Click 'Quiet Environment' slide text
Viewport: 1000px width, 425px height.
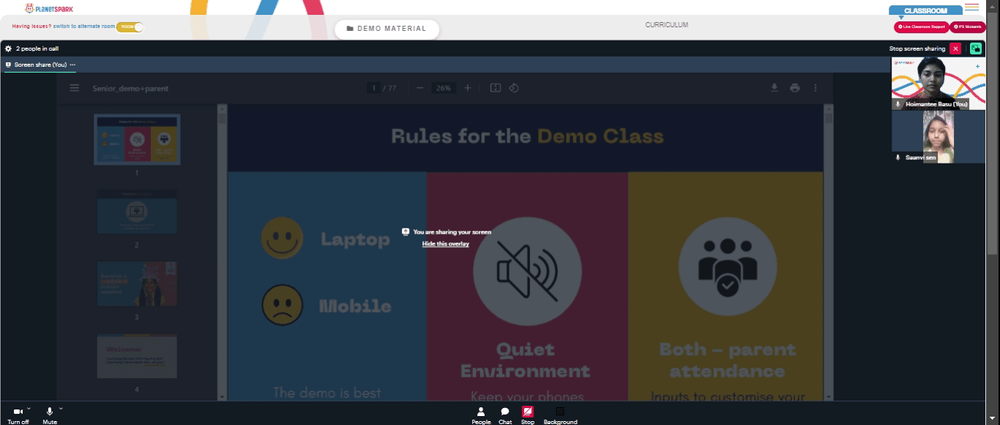click(526, 360)
